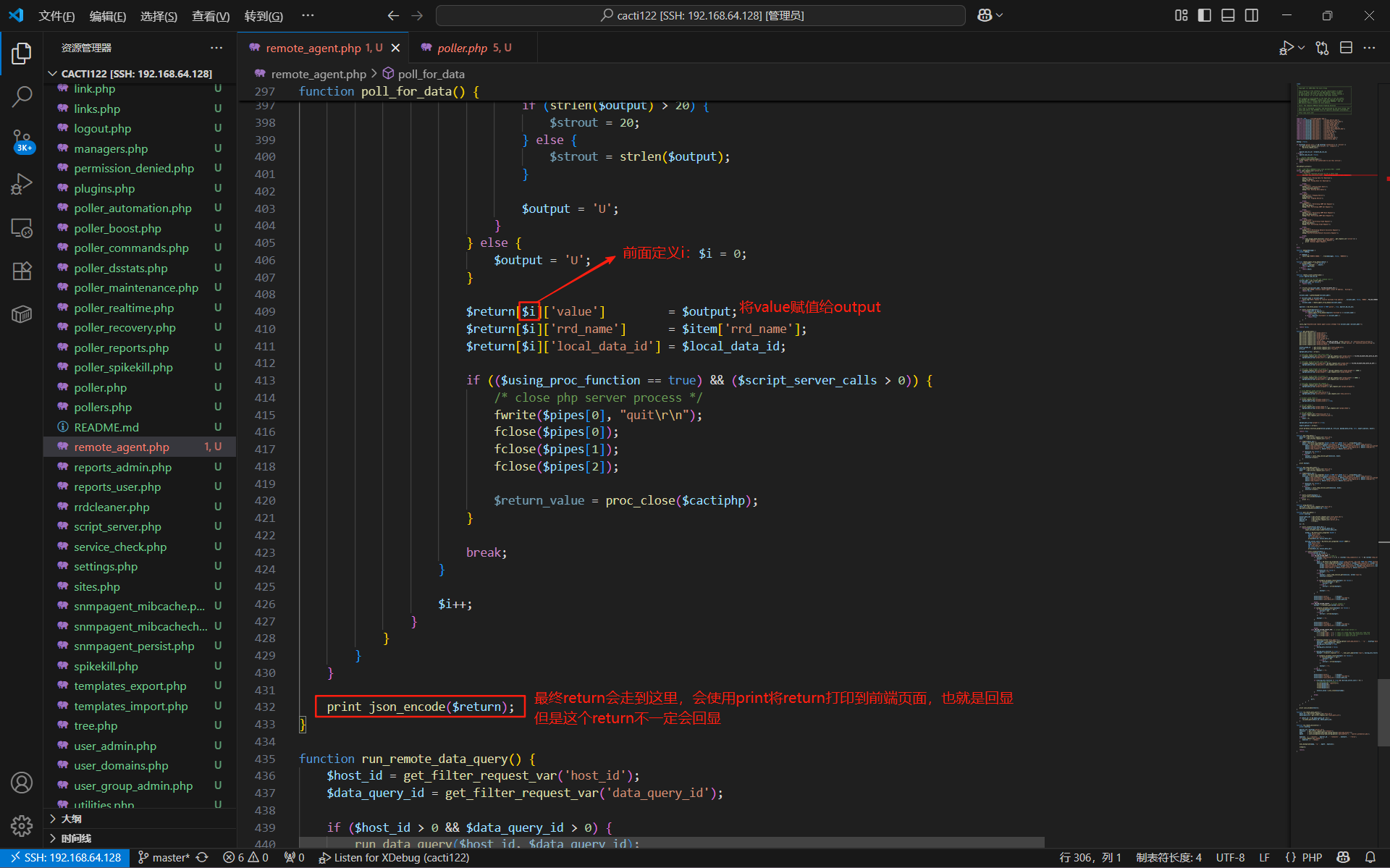1390x868 pixels.
Task: Click the minimap code overview
Action: pyautogui.click(x=1336, y=416)
